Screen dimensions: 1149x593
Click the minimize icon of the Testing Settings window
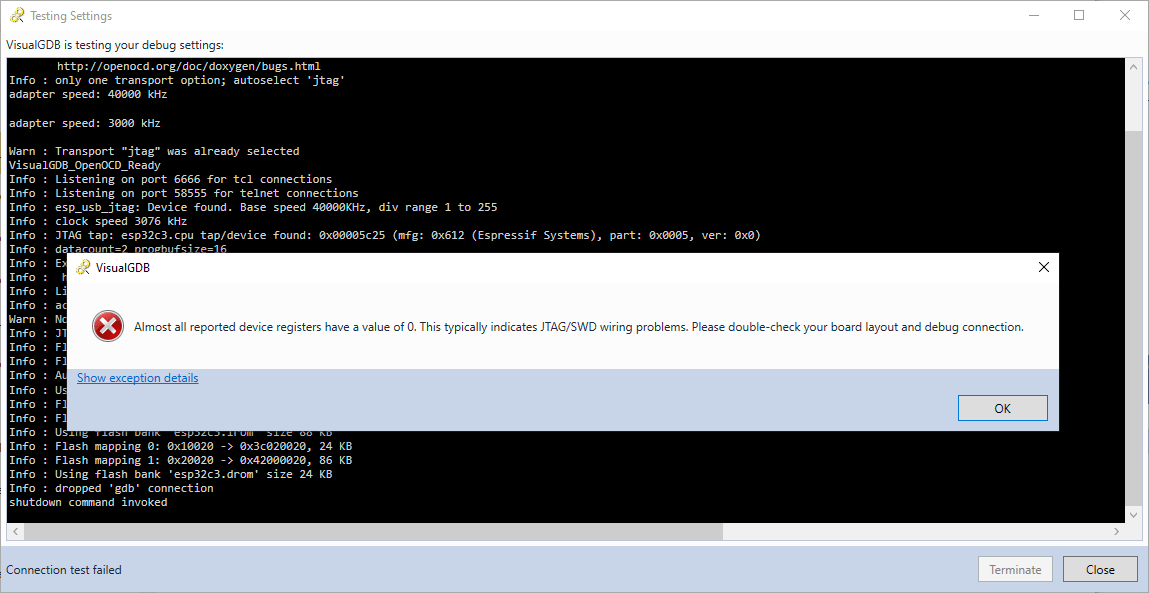[1033, 15]
